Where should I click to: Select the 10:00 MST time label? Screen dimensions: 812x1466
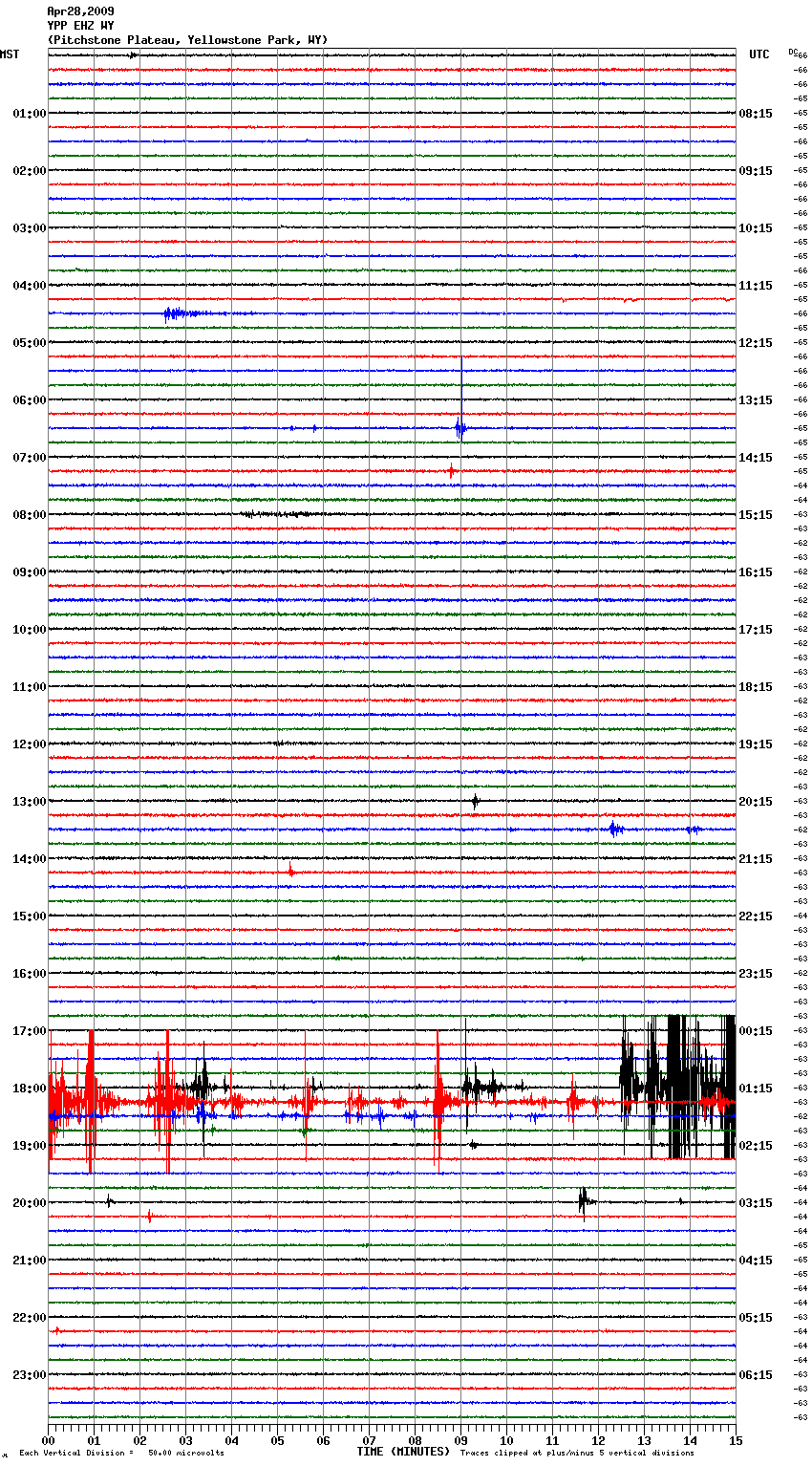pos(29,630)
